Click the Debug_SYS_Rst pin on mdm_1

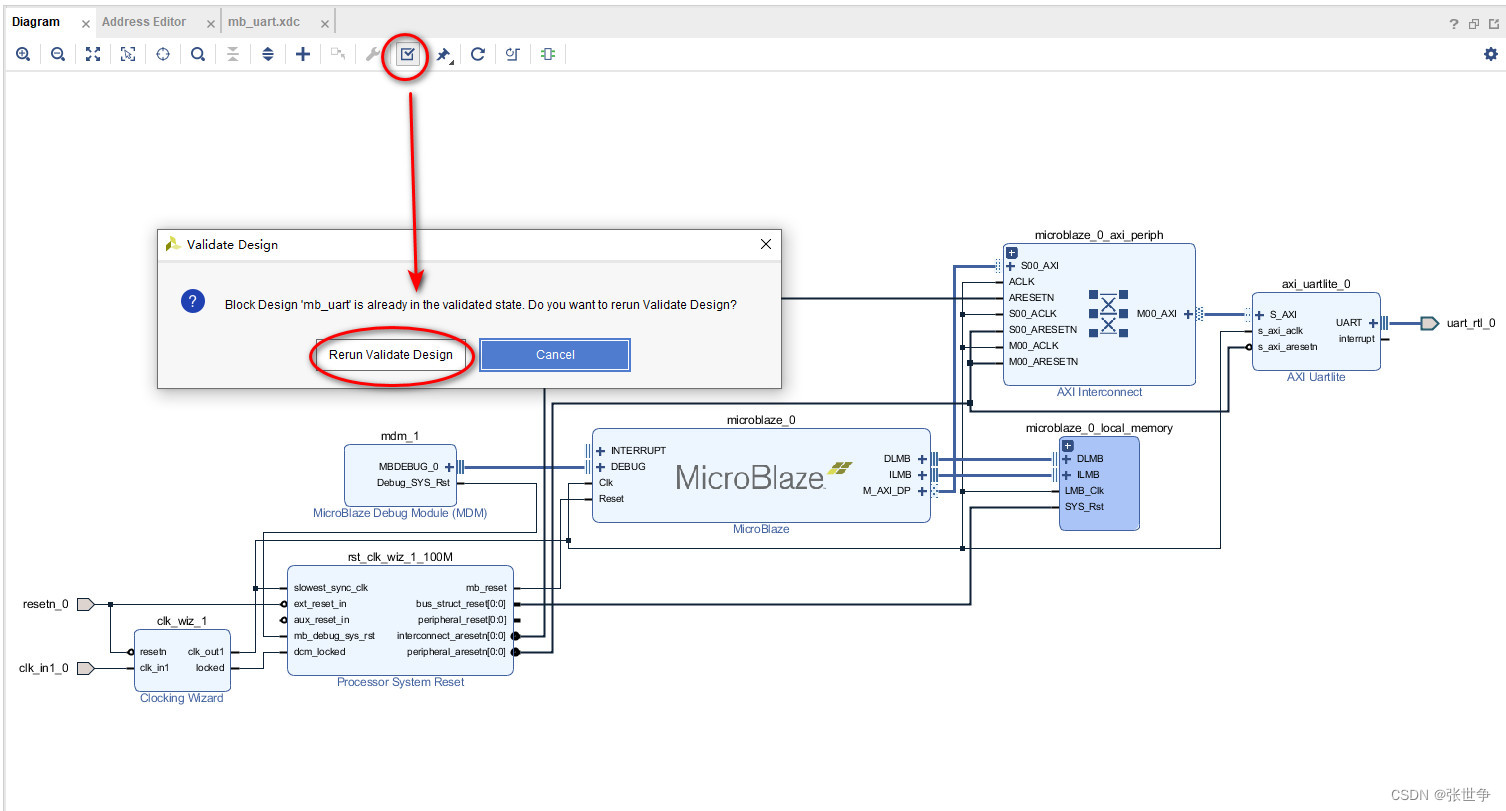click(x=414, y=483)
